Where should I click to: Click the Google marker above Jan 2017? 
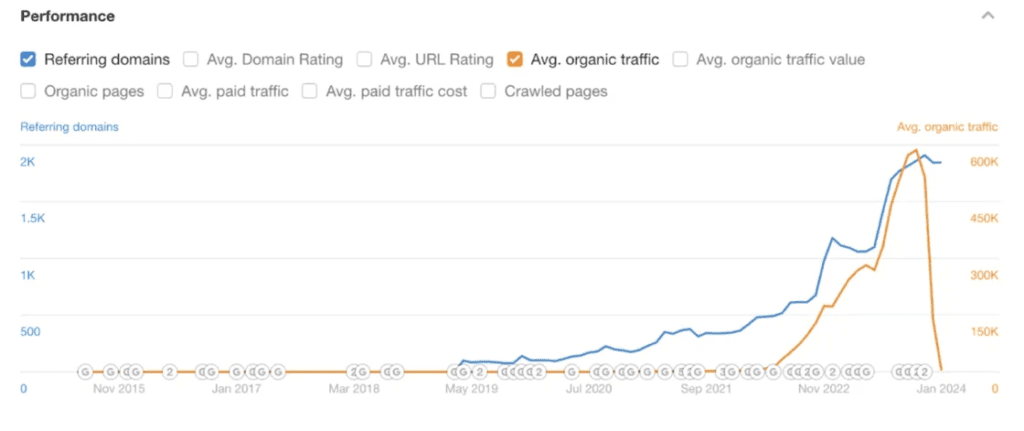tap(238, 372)
